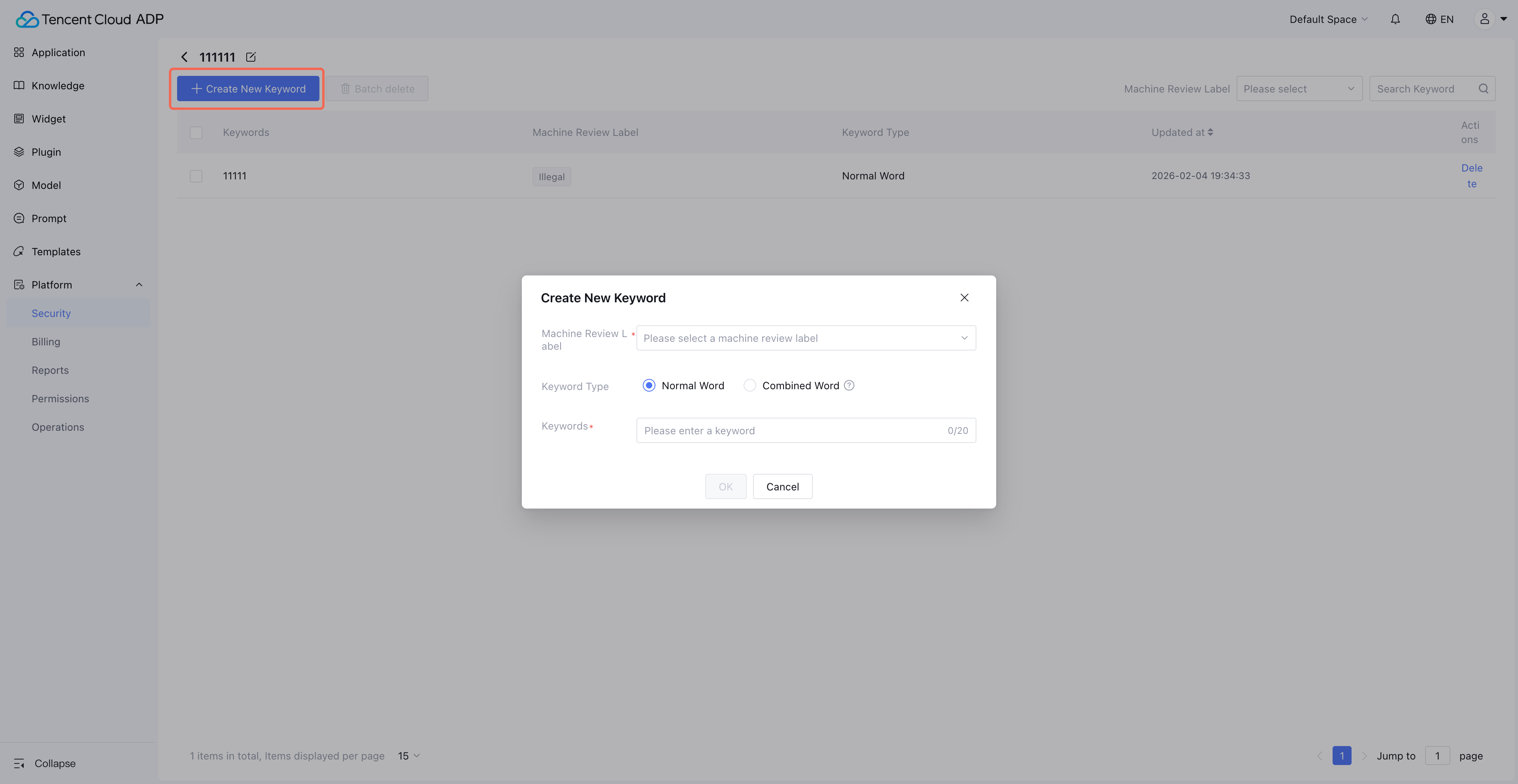Click the Tencent Cloud ADP logo
The height and width of the screenshot is (784, 1518).
[90, 19]
